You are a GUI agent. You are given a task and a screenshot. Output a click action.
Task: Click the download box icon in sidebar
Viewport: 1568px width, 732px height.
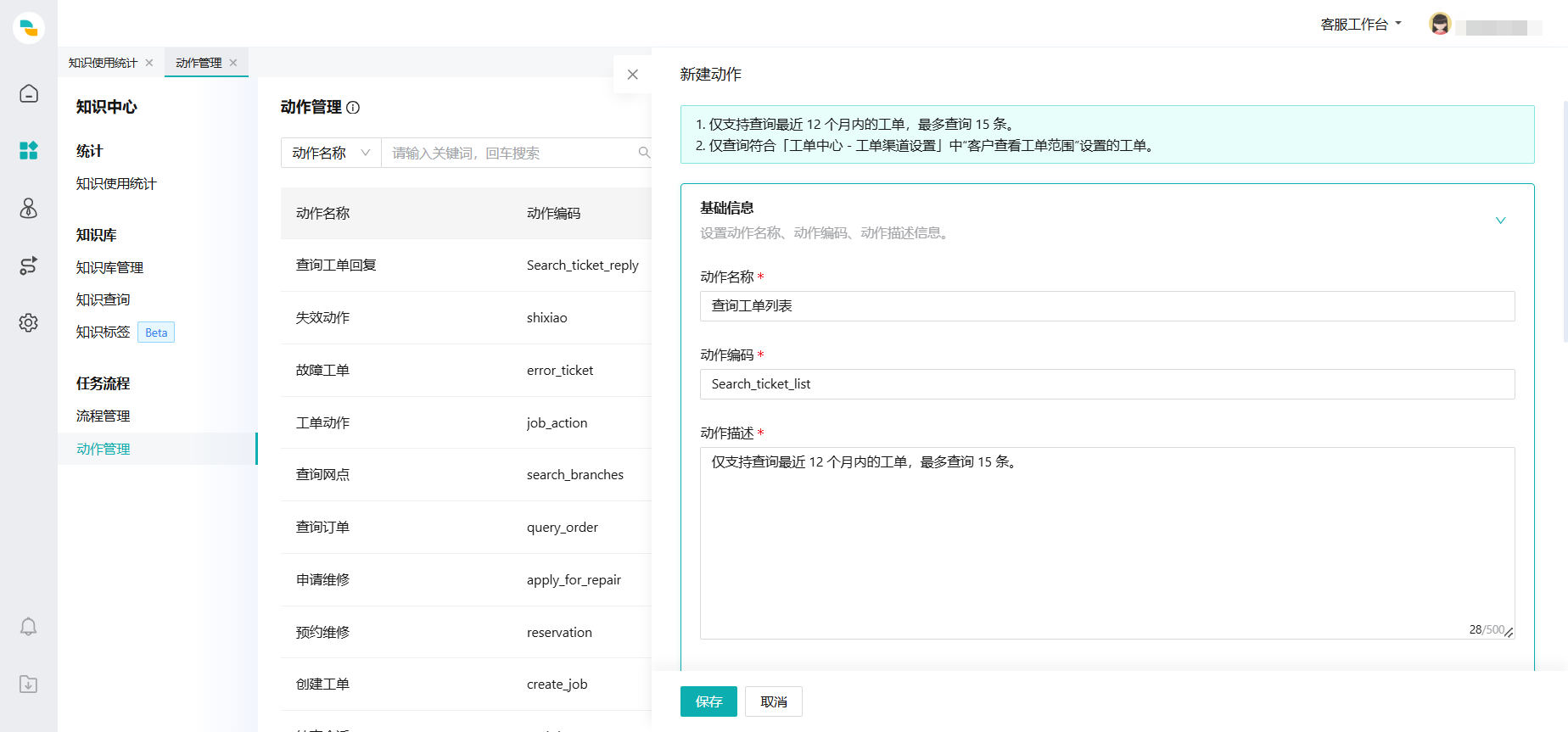29,685
